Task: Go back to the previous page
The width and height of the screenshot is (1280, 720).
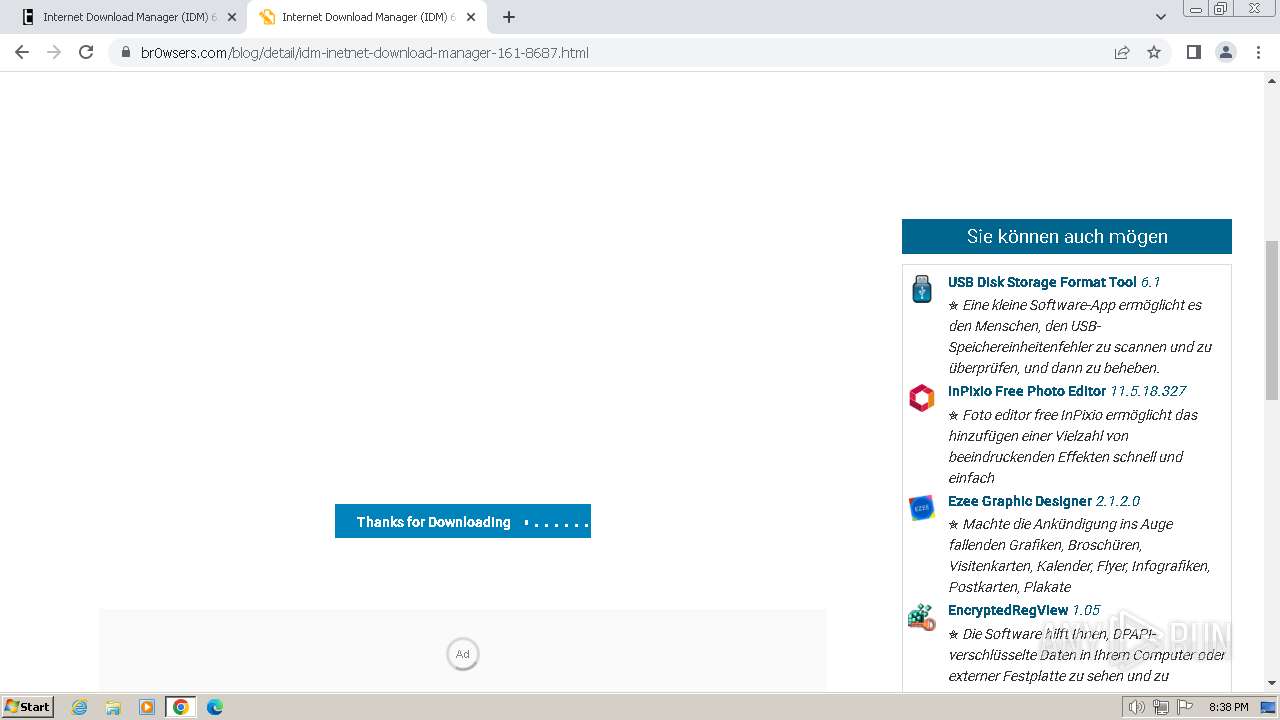Action: 22,52
